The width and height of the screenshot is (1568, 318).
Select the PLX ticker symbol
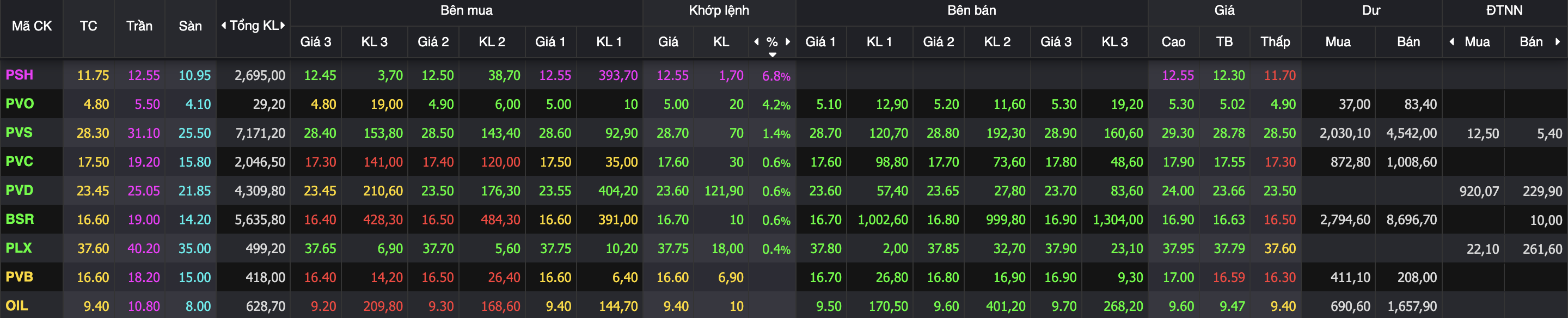pyautogui.click(x=19, y=248)
